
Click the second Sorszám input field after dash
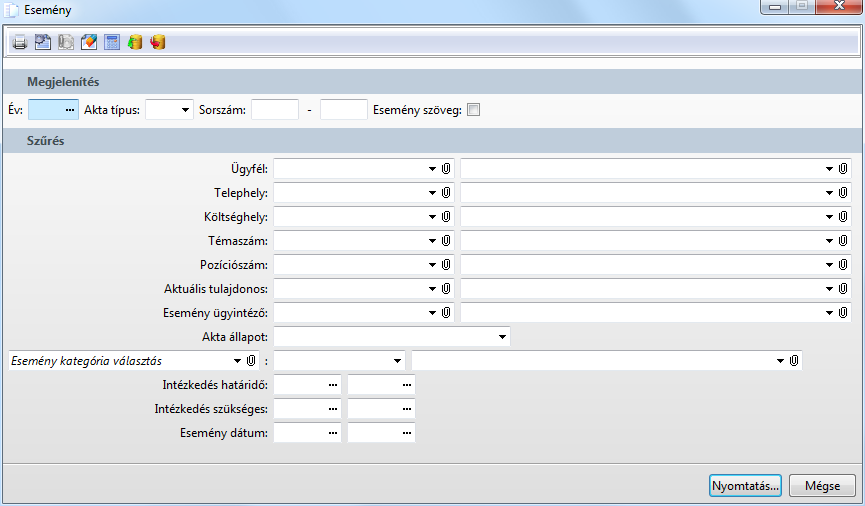[344, 110]
